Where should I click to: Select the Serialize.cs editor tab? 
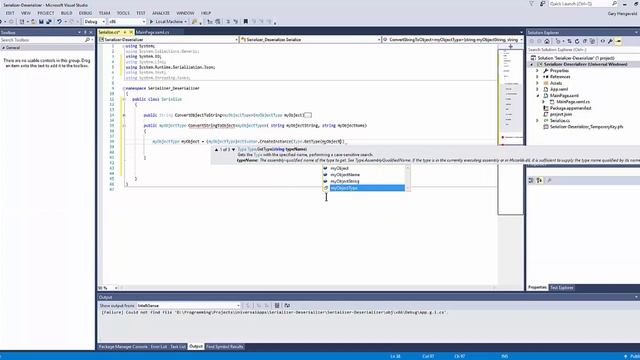click(x=109, y=32)
